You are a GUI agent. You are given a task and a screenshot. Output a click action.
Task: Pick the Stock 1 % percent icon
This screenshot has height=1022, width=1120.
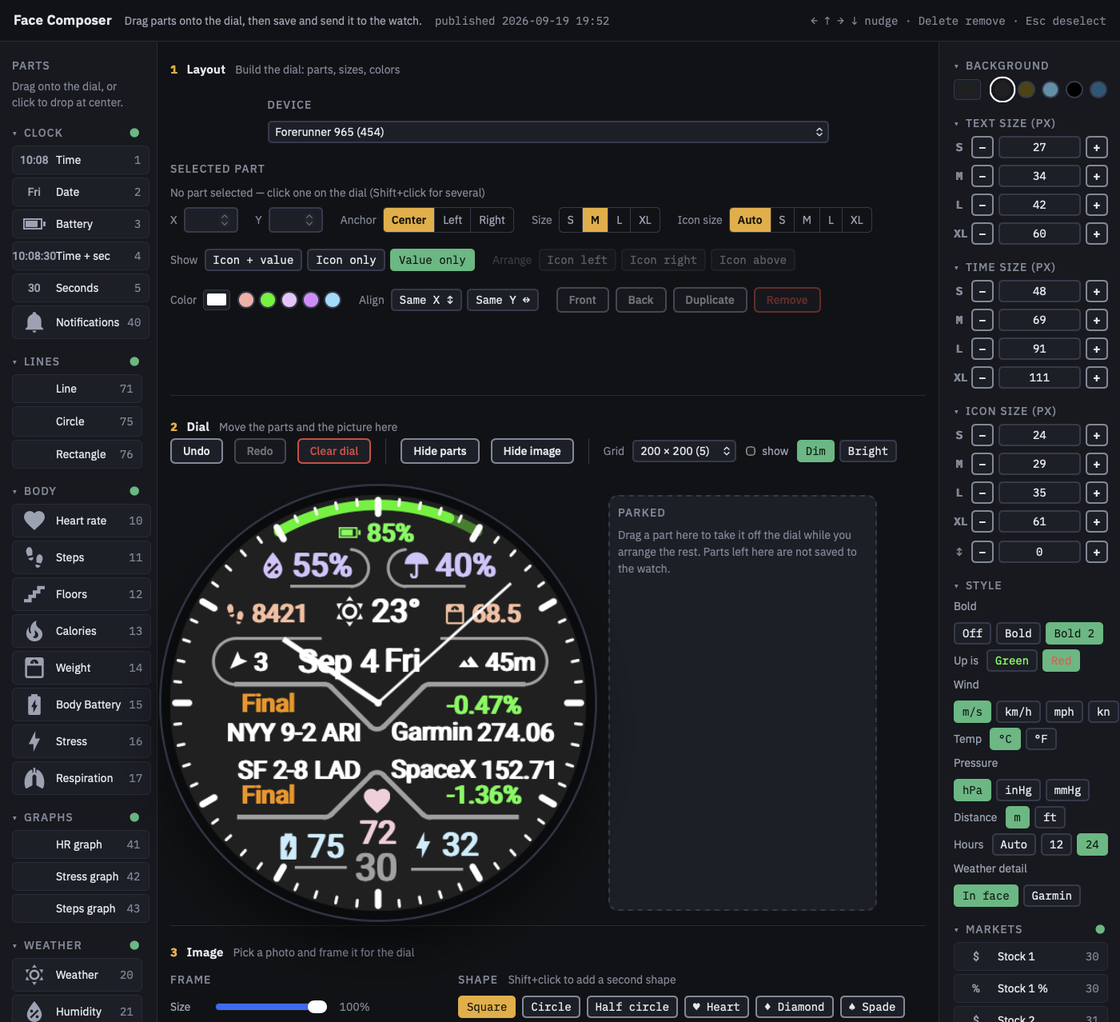pos(976,988)
